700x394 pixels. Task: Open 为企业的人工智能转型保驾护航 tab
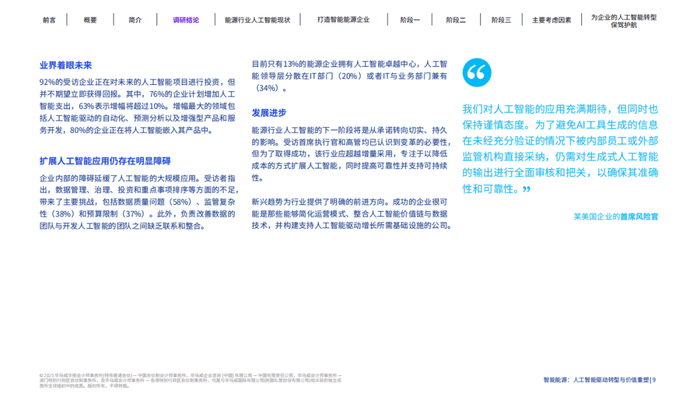point(624,21)
